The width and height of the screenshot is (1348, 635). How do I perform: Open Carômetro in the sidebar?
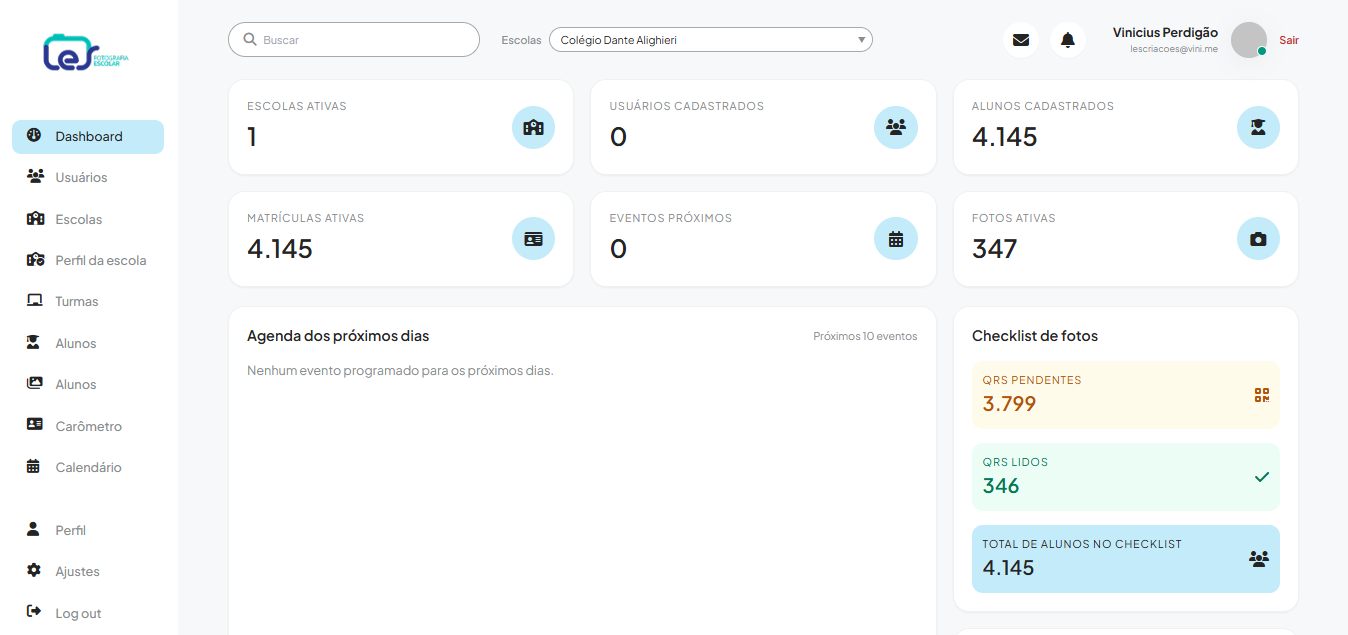coord(88,426)
